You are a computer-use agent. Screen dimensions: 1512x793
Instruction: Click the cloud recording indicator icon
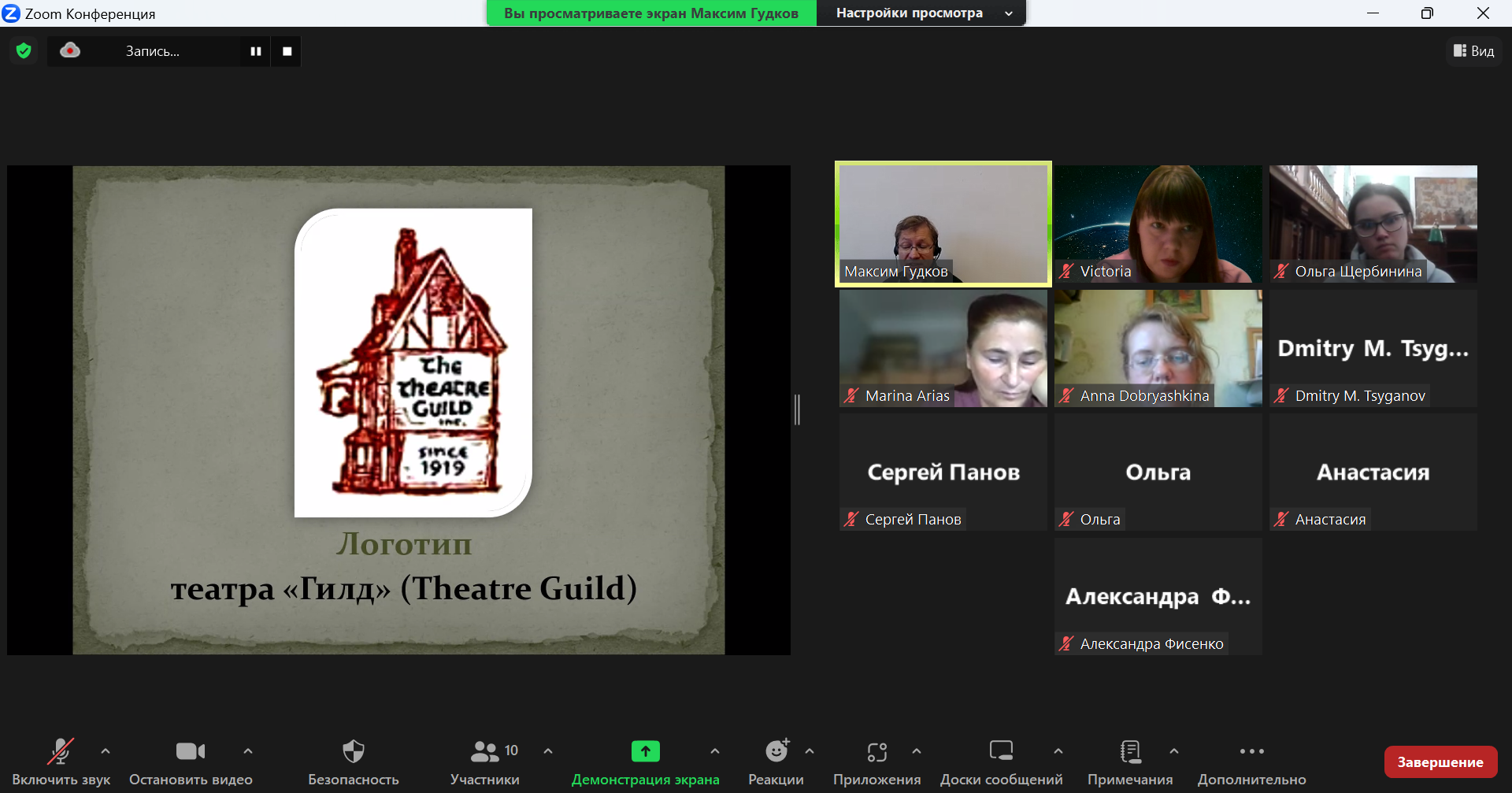click(x=70, y=51)
